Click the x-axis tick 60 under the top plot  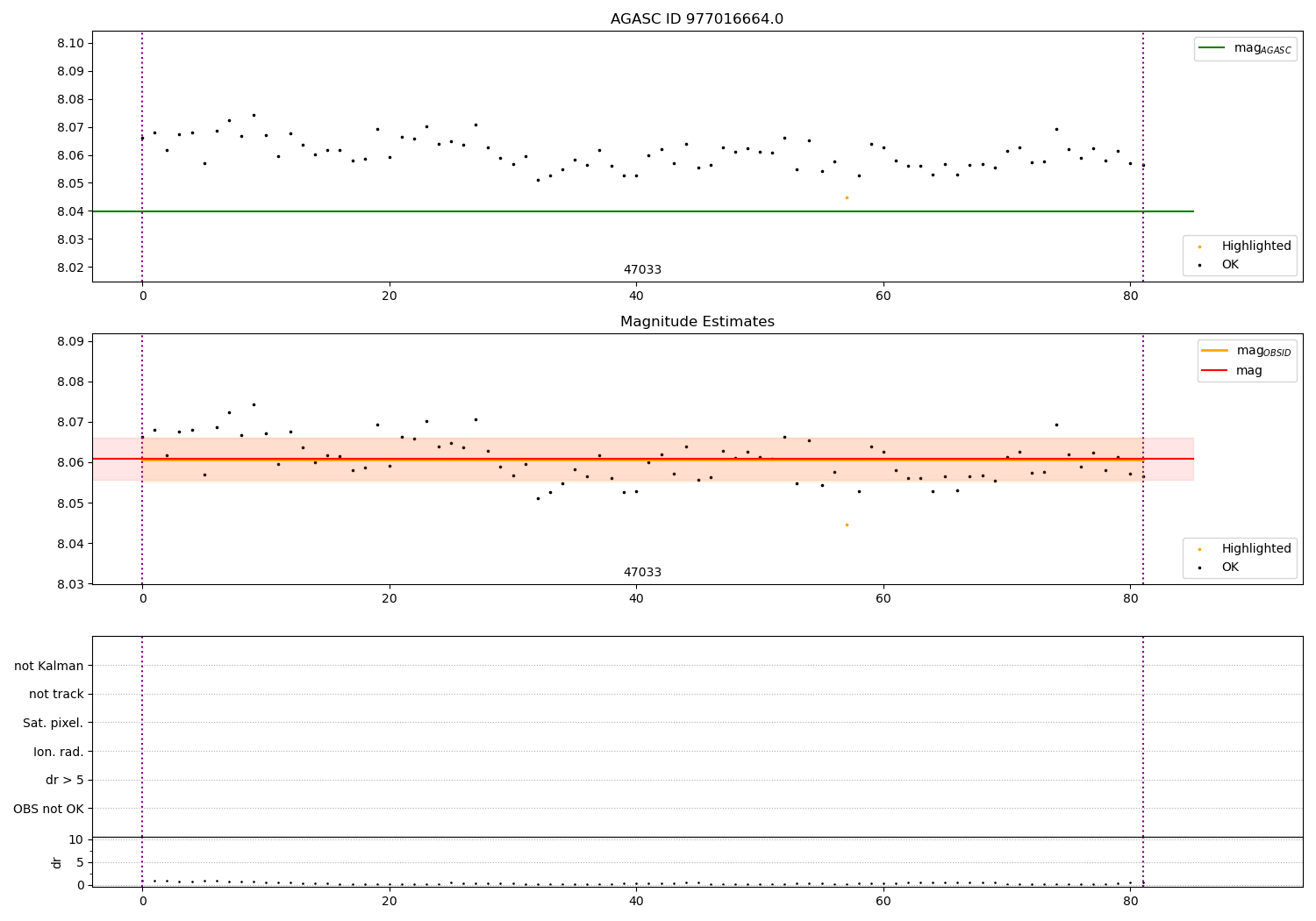click(x=883, y=296)
